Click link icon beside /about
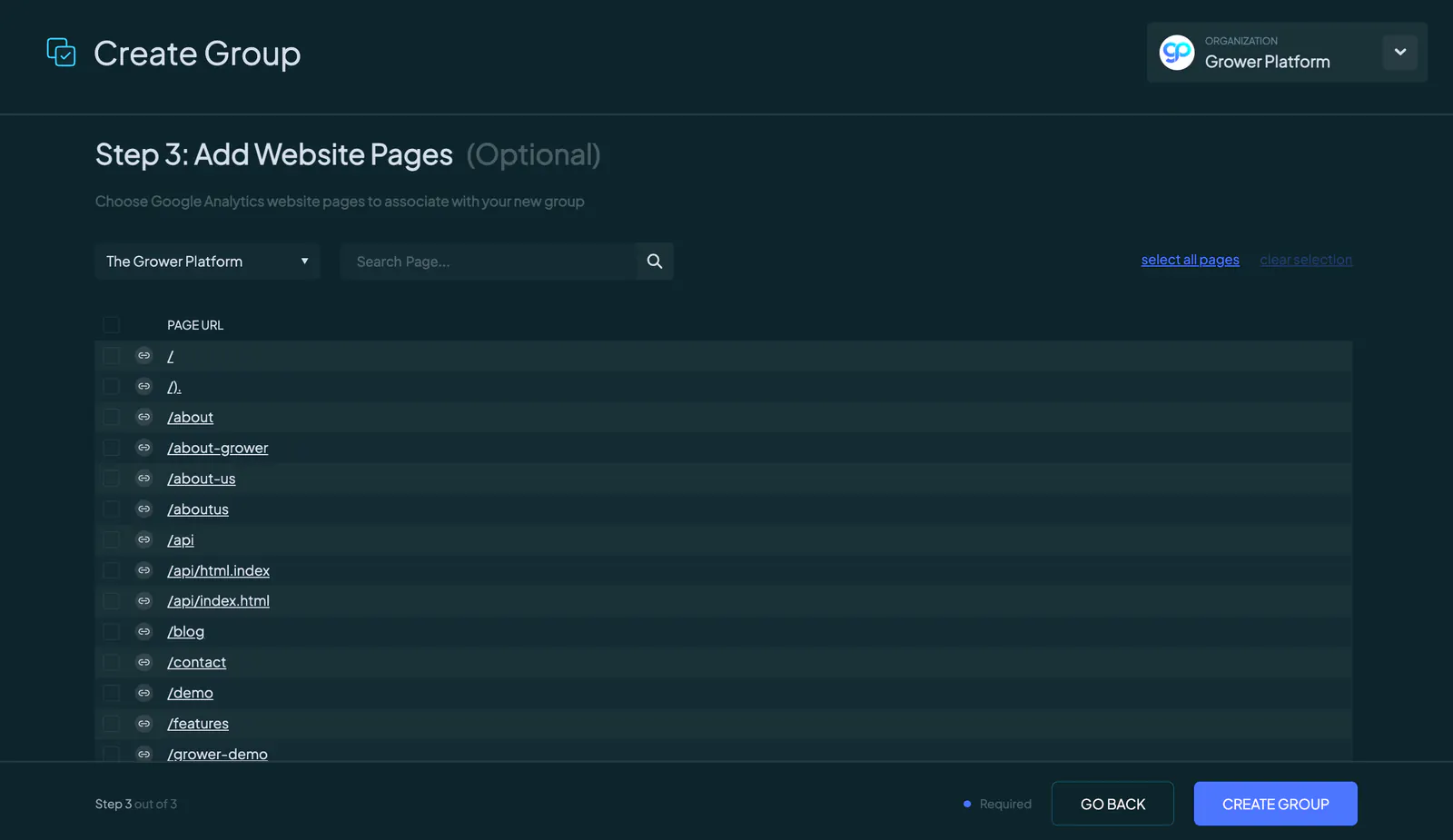This screenshot has height=840, width=1453. pyautogui.click(x=143, y=417)
